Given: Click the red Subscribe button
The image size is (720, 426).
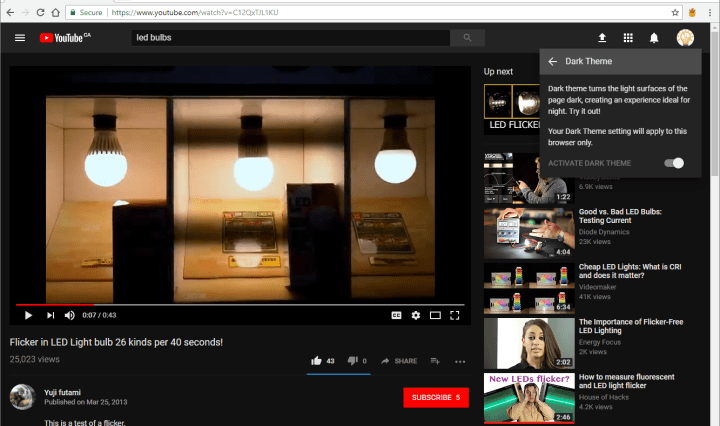Looking at the screenshot, I should coord(436,397).
